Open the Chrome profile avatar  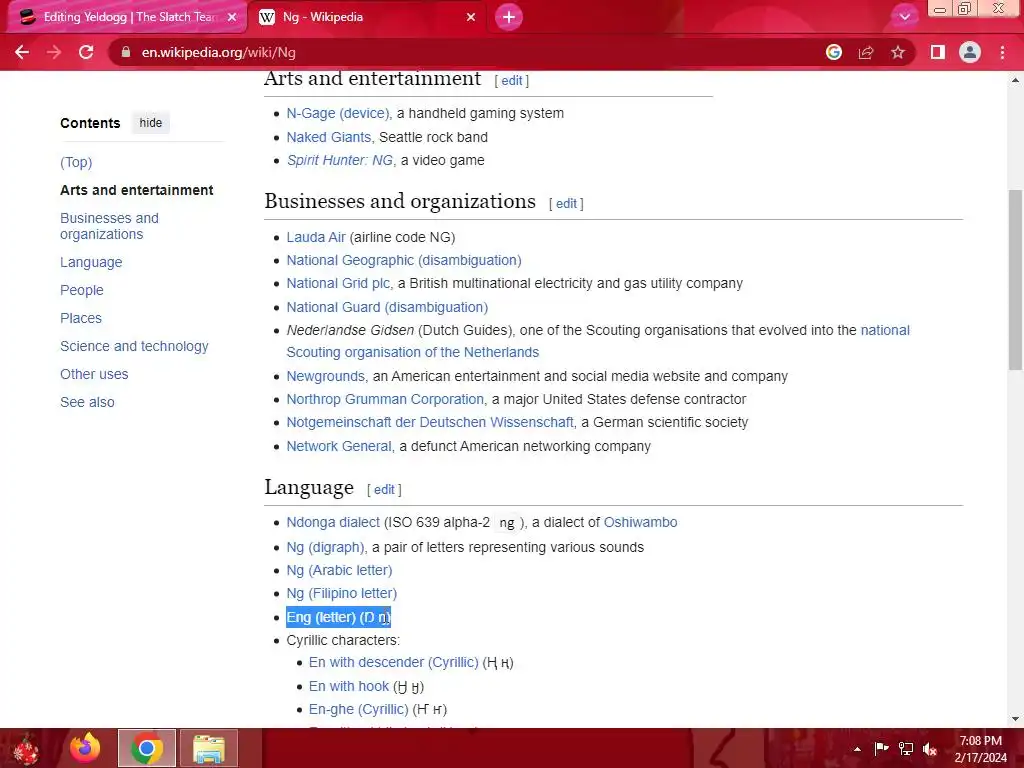pos(970,52)
